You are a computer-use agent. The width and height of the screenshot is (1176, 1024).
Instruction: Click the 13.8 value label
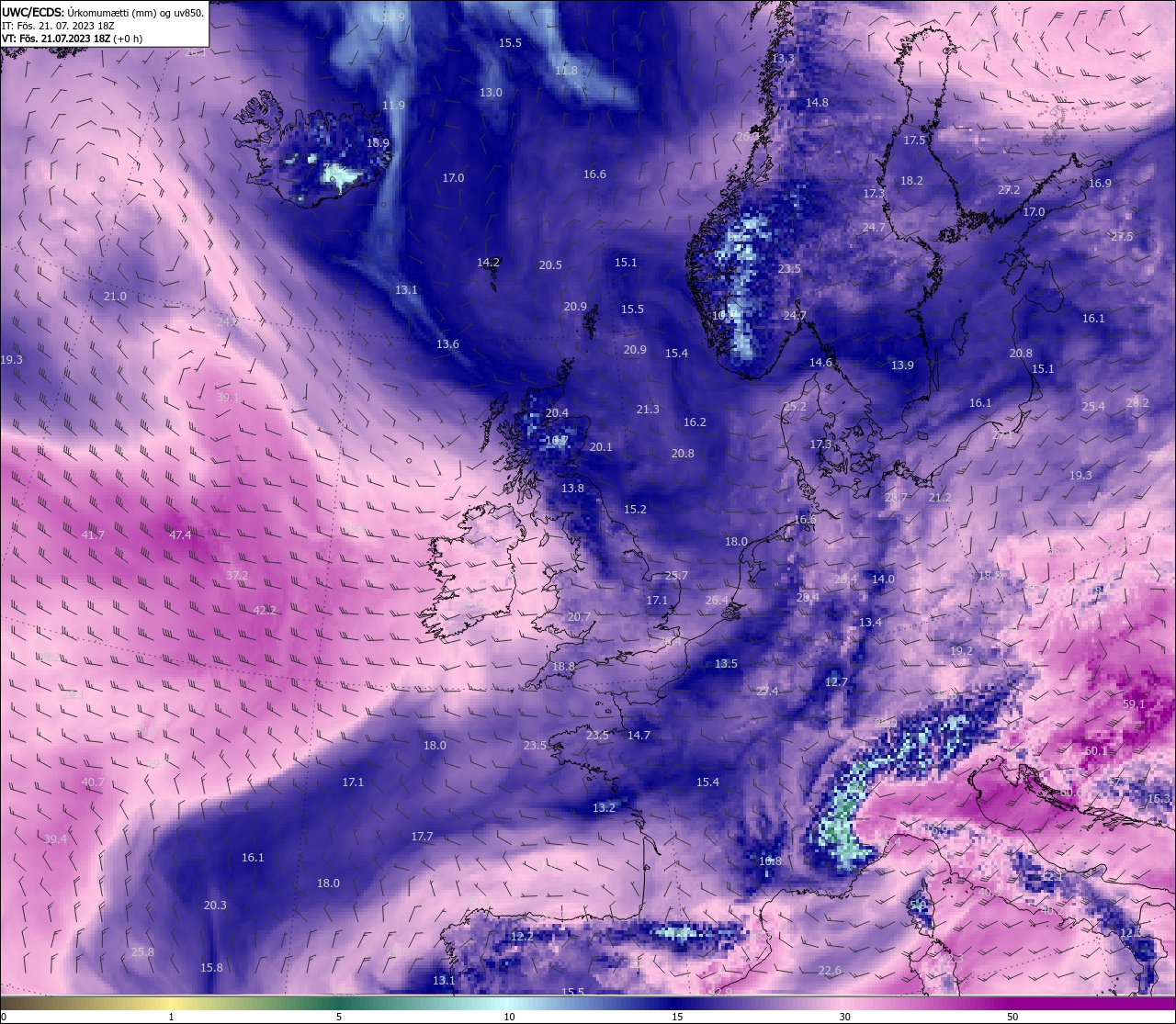[572, 489]
